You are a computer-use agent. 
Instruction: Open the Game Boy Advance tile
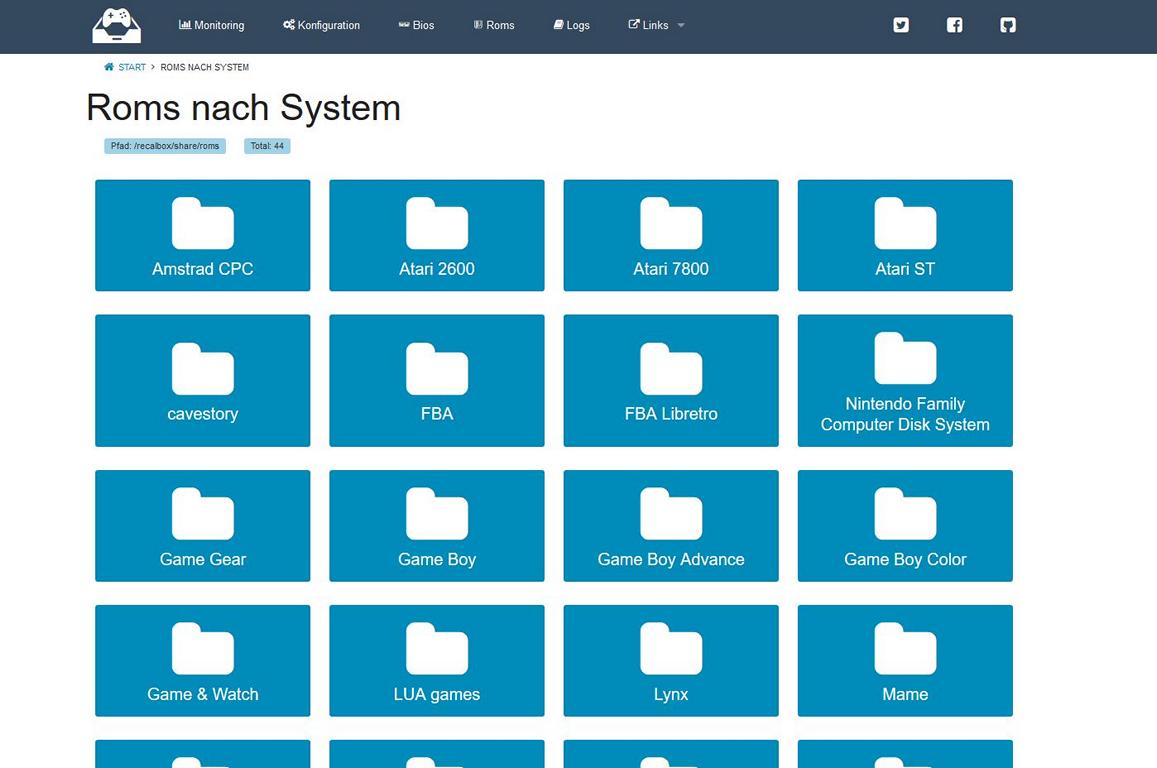tap(670, 525)
